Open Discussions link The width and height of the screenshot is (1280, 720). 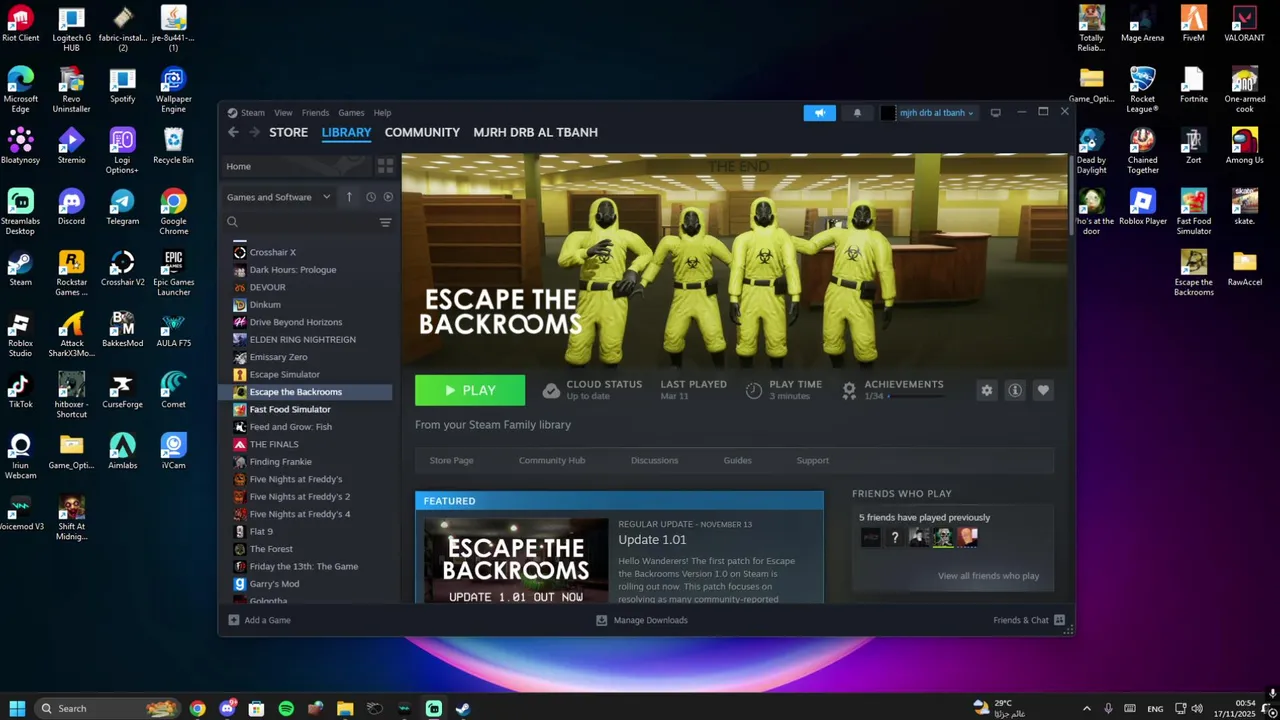point(654,460)
